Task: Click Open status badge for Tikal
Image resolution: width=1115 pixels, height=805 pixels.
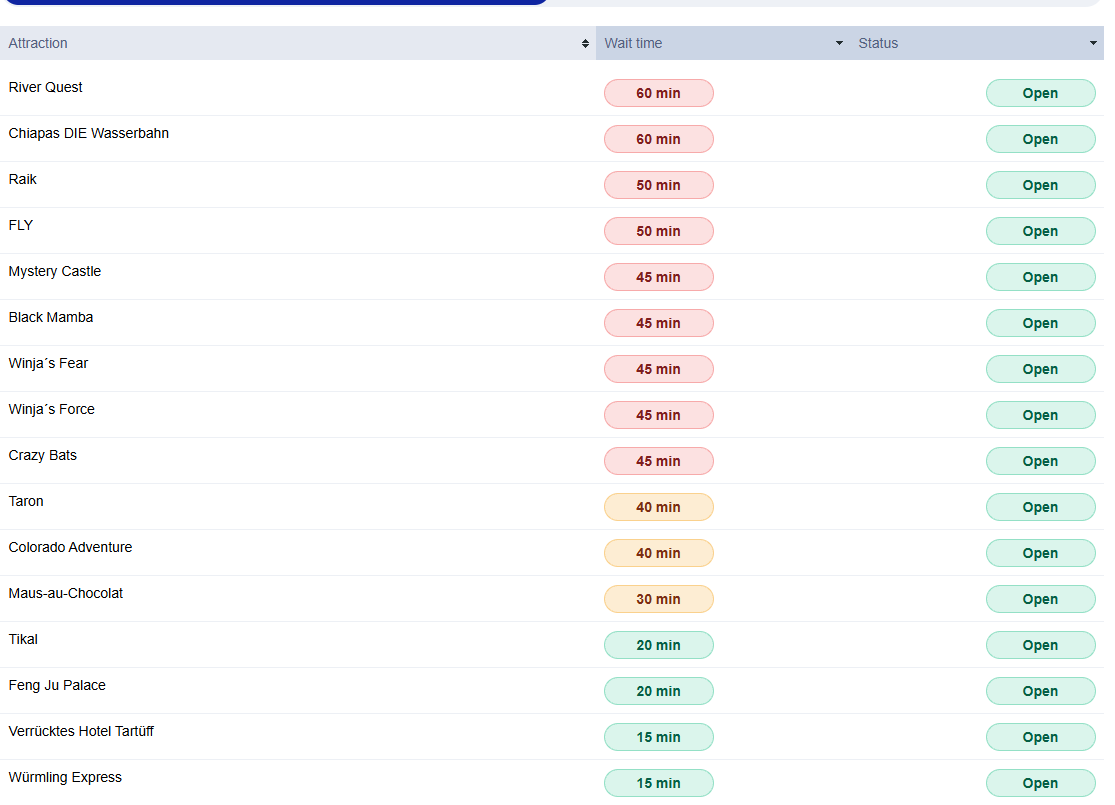Action: pyautogui.click(x=1040, y=645)
